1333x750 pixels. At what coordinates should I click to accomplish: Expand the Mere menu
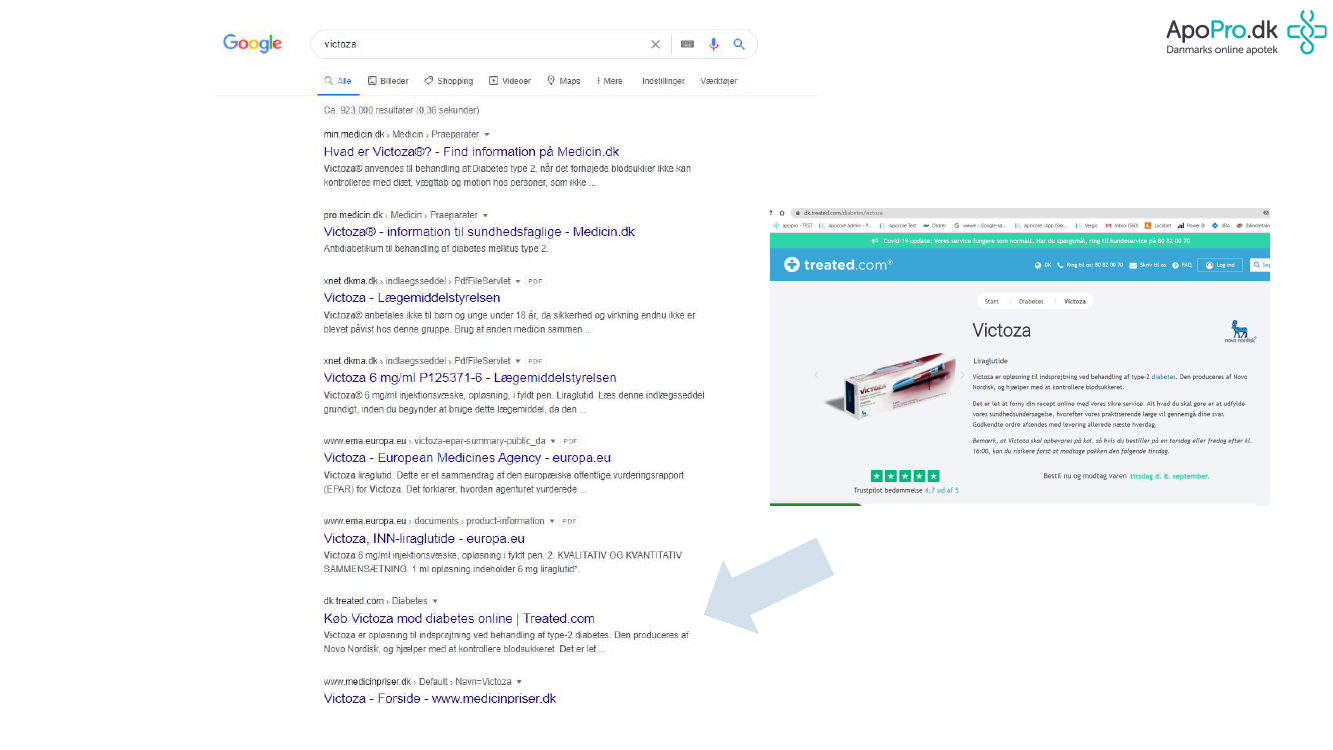point(609,81)
